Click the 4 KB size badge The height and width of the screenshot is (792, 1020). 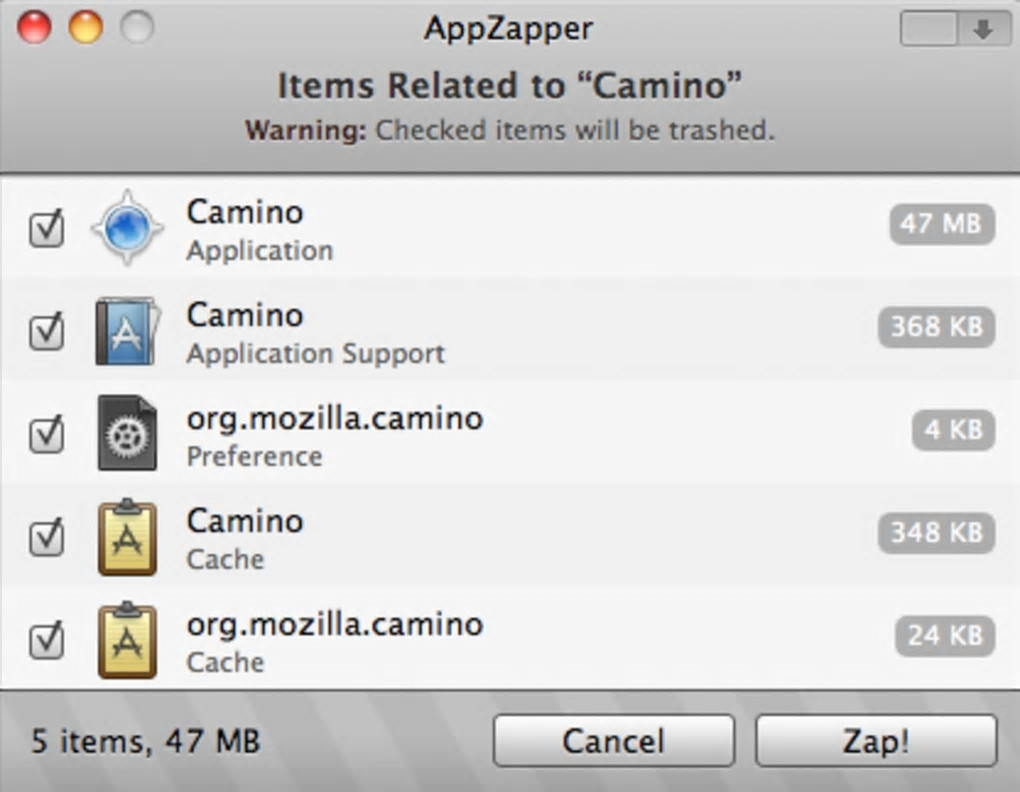point(953,430)
